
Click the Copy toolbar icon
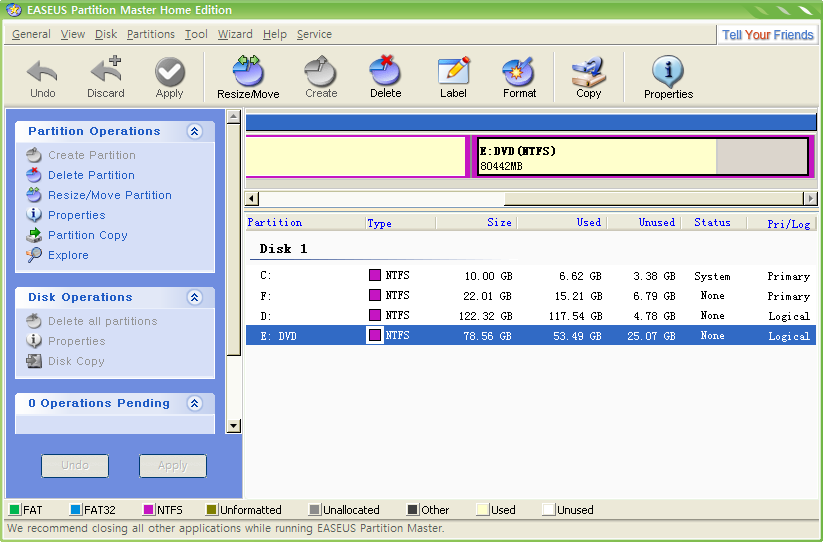click(x=588, y=71)
